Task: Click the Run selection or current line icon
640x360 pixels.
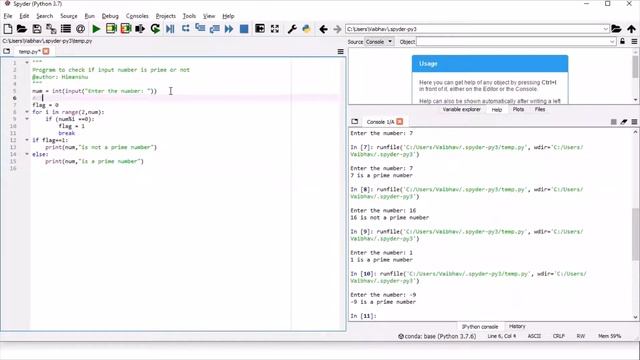Action: click(140, 29)
